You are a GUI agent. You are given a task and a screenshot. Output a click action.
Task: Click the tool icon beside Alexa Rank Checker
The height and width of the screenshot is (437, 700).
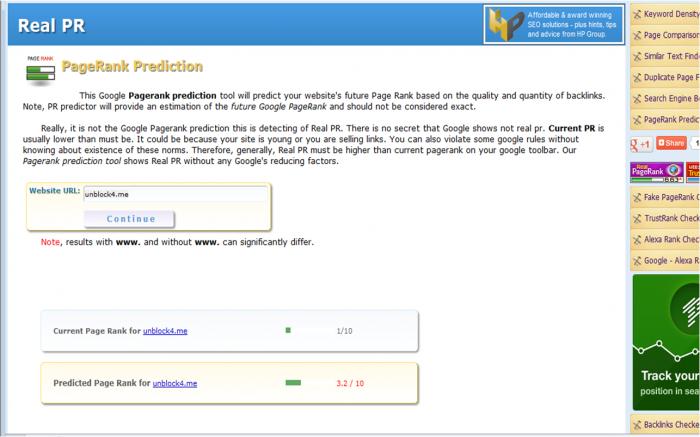click(x=637, y=240)
